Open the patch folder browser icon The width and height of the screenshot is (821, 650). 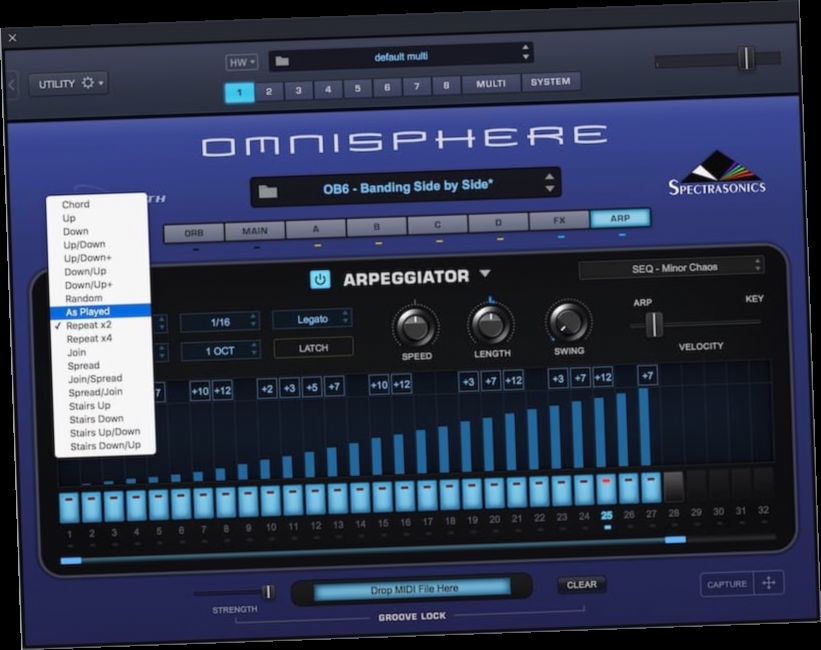(x=268, y=192)
